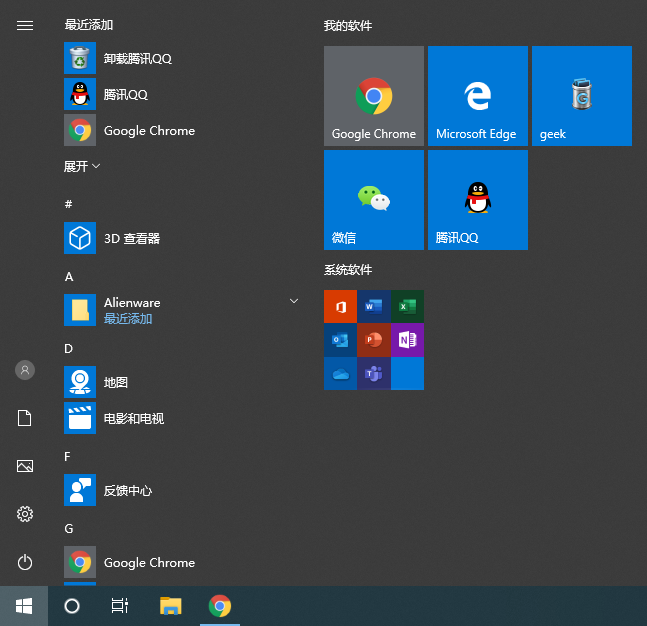Open 反馈中心 feedback hub
The width and height of the screenshot is (647, 626).
click(x=182, y=490)
